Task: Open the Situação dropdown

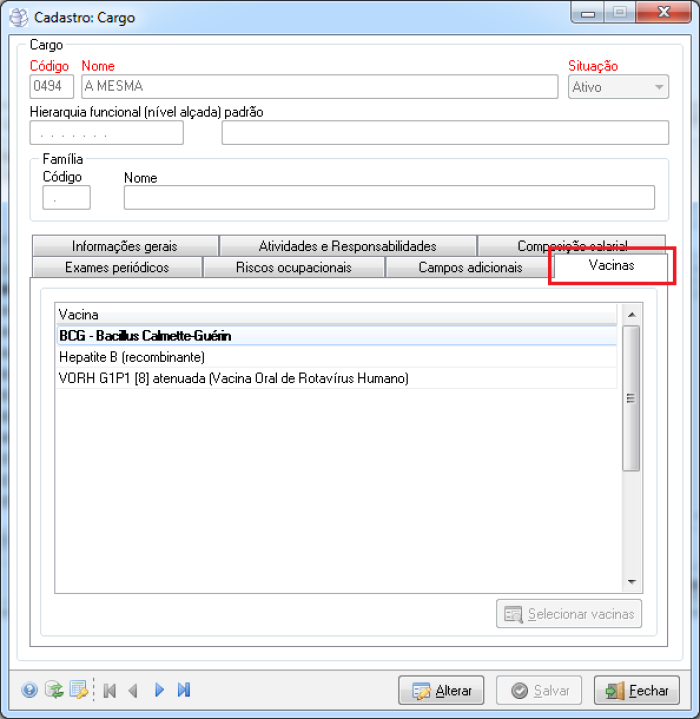Action: pos(658,87)
